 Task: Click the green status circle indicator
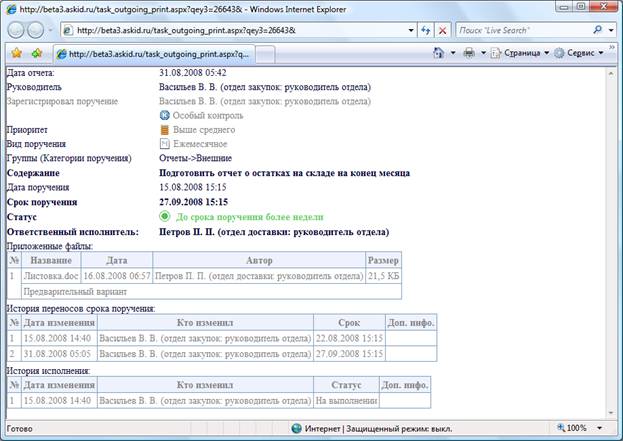[x=164, y=217]
